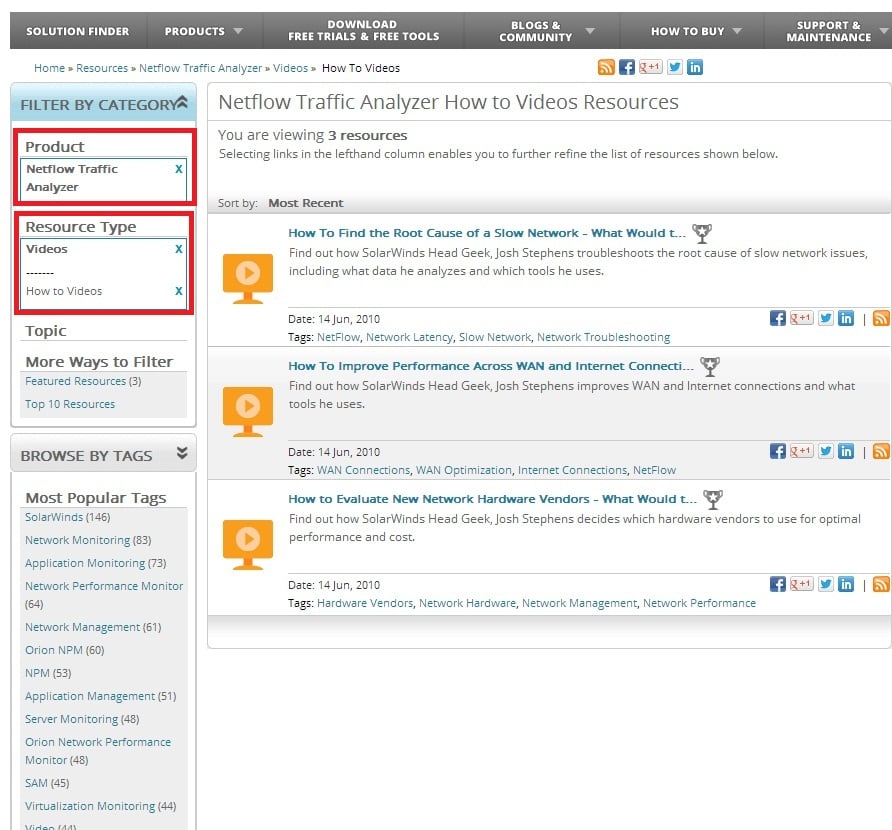
Task: Share page via top Twitter icon
Action: 675,67
